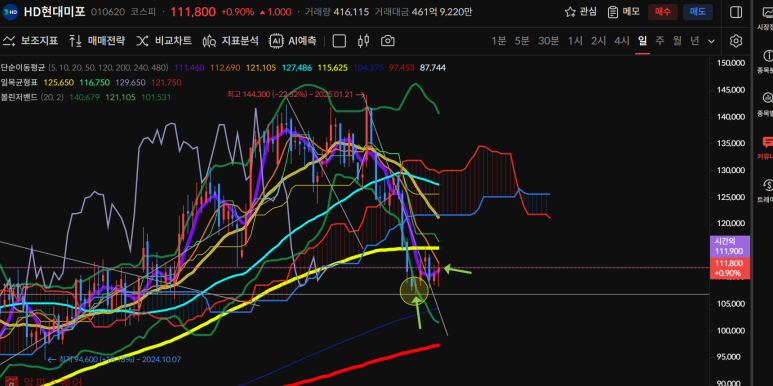Screen dimensions: 773x386
Task: Open chart settings gear icon
Action: tap(736, 41)
